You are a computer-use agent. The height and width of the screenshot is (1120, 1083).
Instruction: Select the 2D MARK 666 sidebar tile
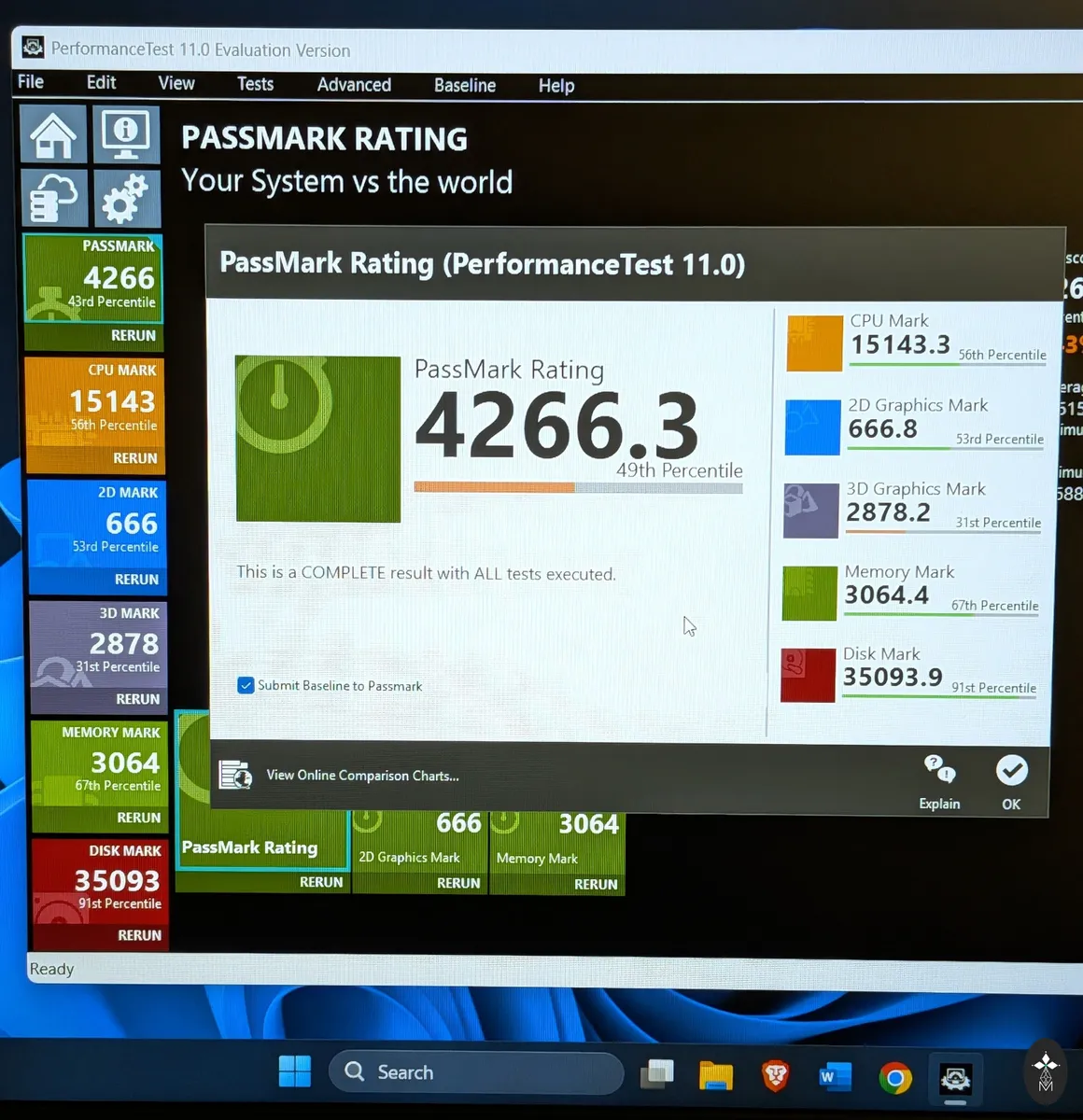97,524
